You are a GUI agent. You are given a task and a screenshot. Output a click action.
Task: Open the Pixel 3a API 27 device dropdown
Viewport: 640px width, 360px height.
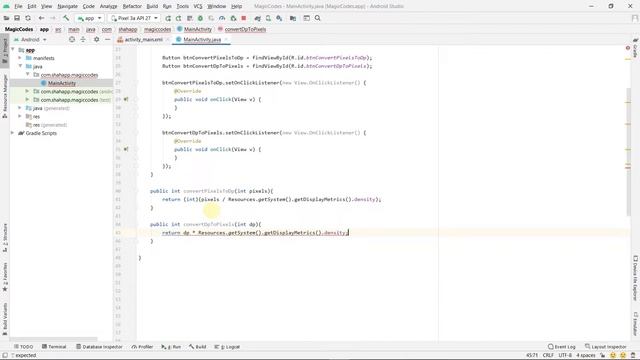click(134, 18)
